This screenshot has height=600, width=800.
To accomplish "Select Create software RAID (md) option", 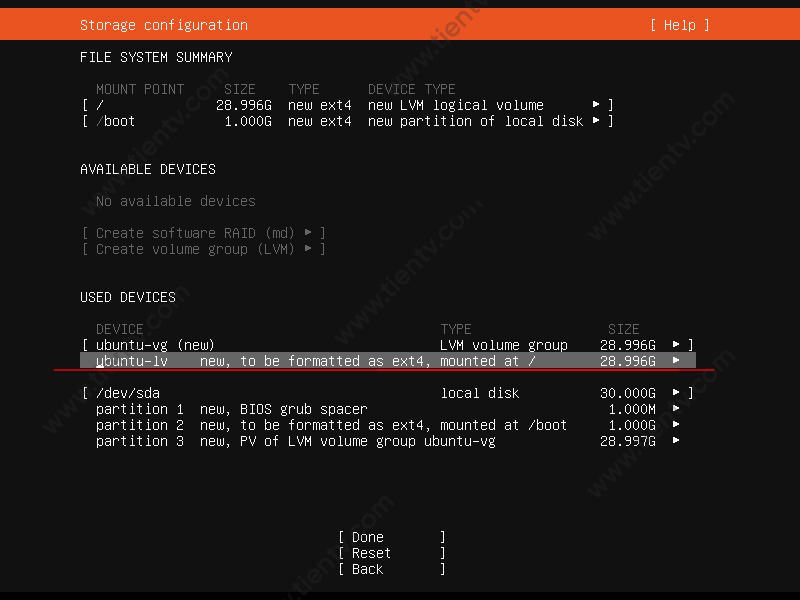I will pyautogui.click(x=190, y=232).
